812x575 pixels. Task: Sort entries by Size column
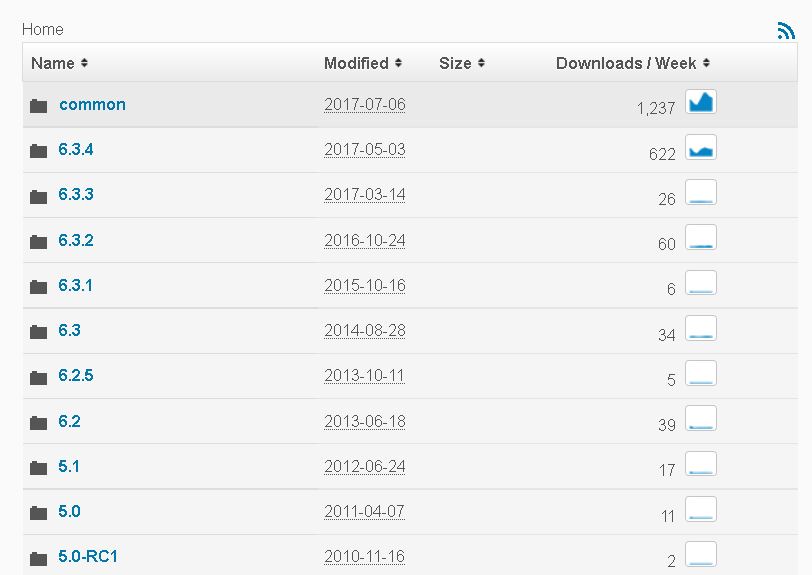pos(461,63)
